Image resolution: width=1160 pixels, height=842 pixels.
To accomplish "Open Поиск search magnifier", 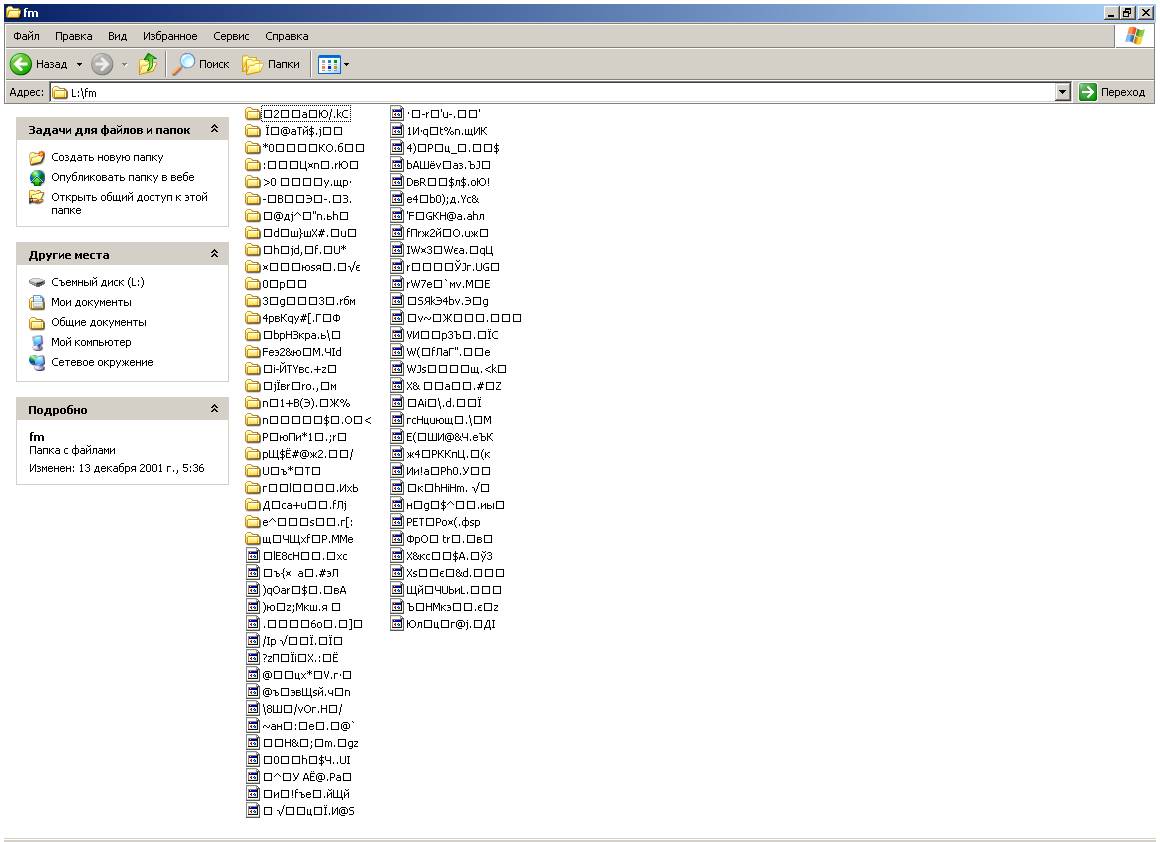I will pos(200,64).
